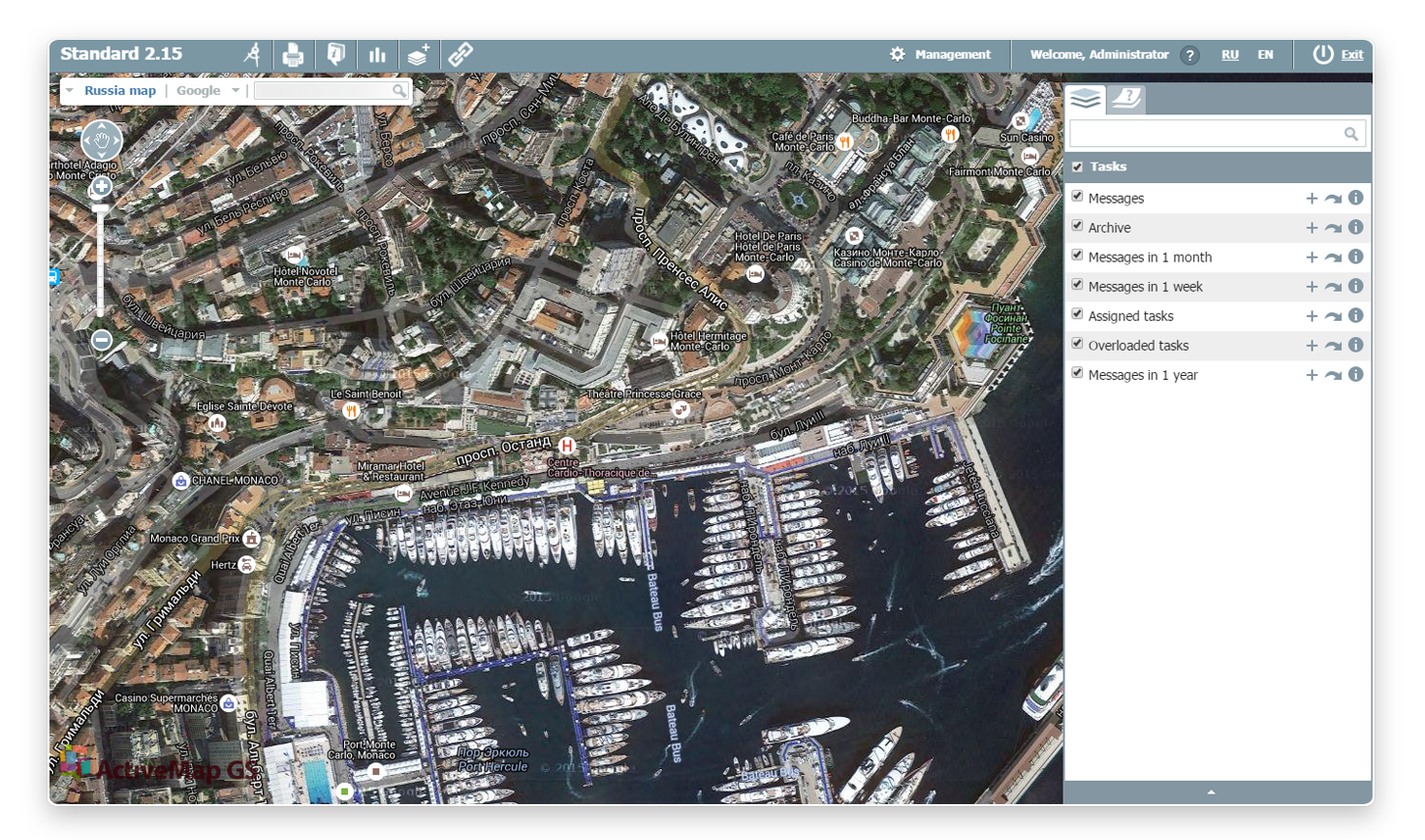
Task: Click the map zoom slider track
Action: click(x=101, y=262)
